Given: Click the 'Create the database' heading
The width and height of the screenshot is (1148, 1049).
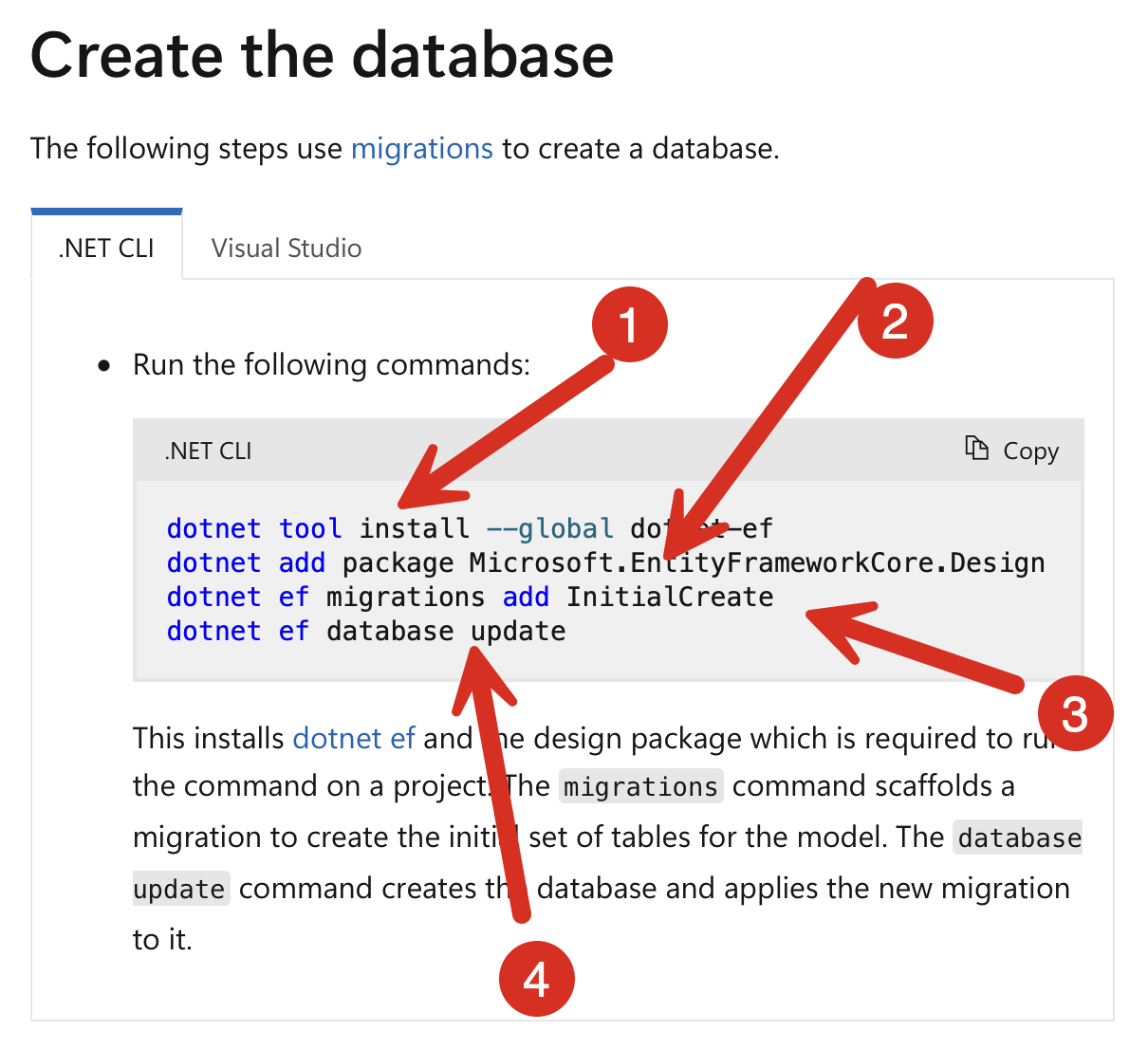Looking at the screenshot, I should [x=323, y=55].
